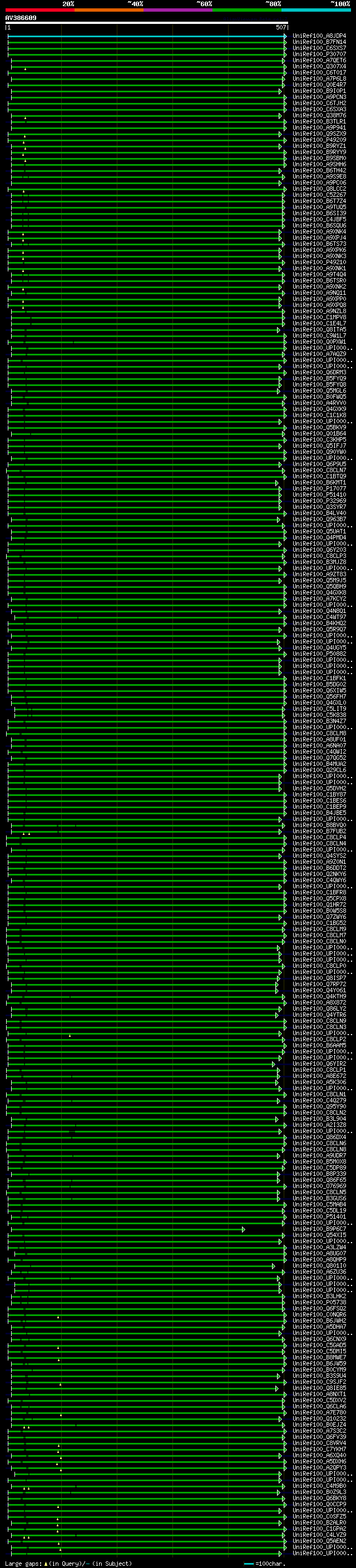Screen dimensions: 356x1568
Task: Select the UniRef100_Q95Y90 label
Action: click(x=319, y=1106)
